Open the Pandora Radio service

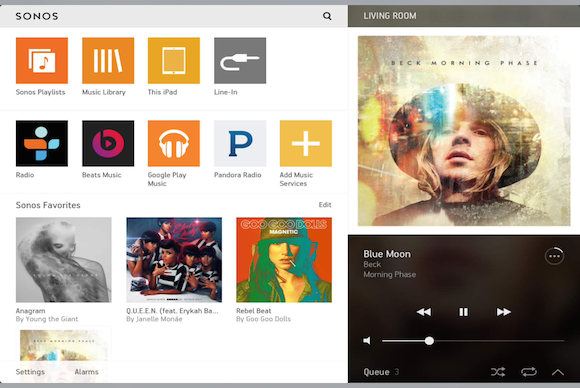240,144
